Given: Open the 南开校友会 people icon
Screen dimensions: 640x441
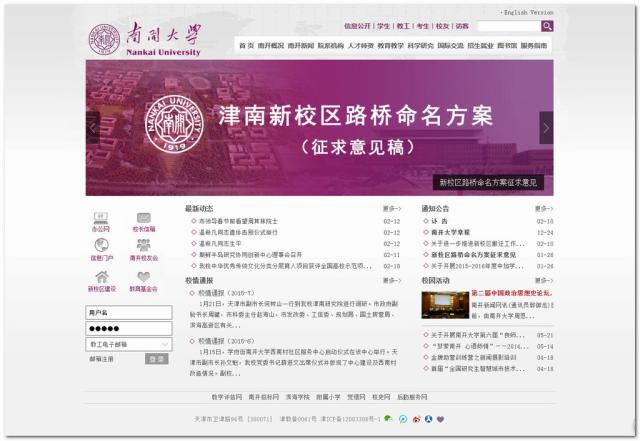Looking at the screenshot, I should (x=144, y=245).
